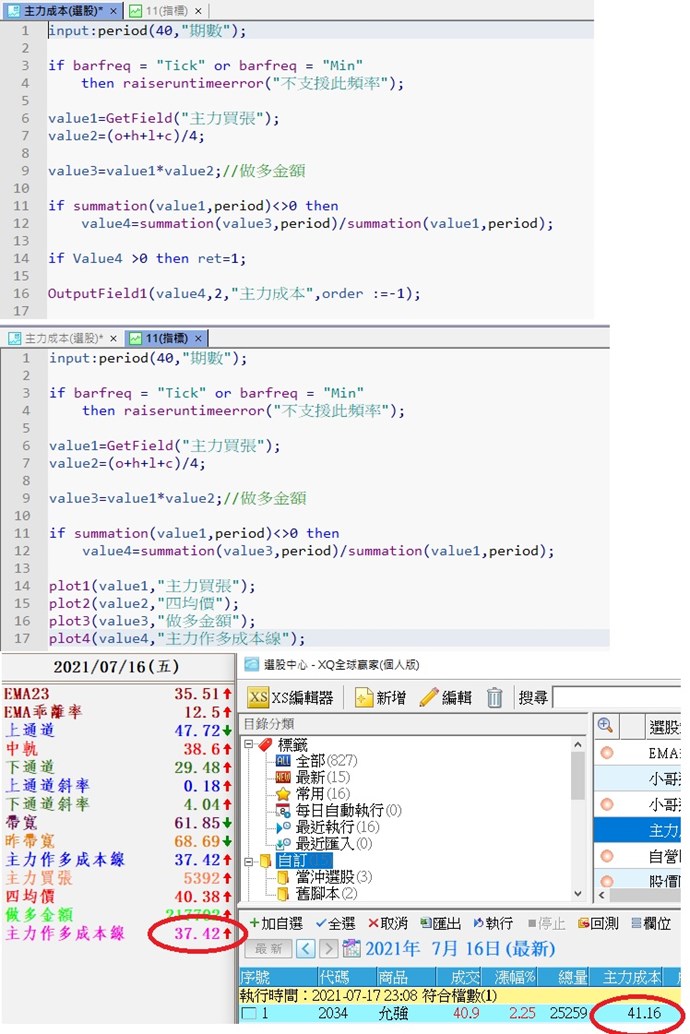This screenshot has width=690, height=1034.
Task: Collapse the 自訂 folder tree node
Action: tap(250, 859)
